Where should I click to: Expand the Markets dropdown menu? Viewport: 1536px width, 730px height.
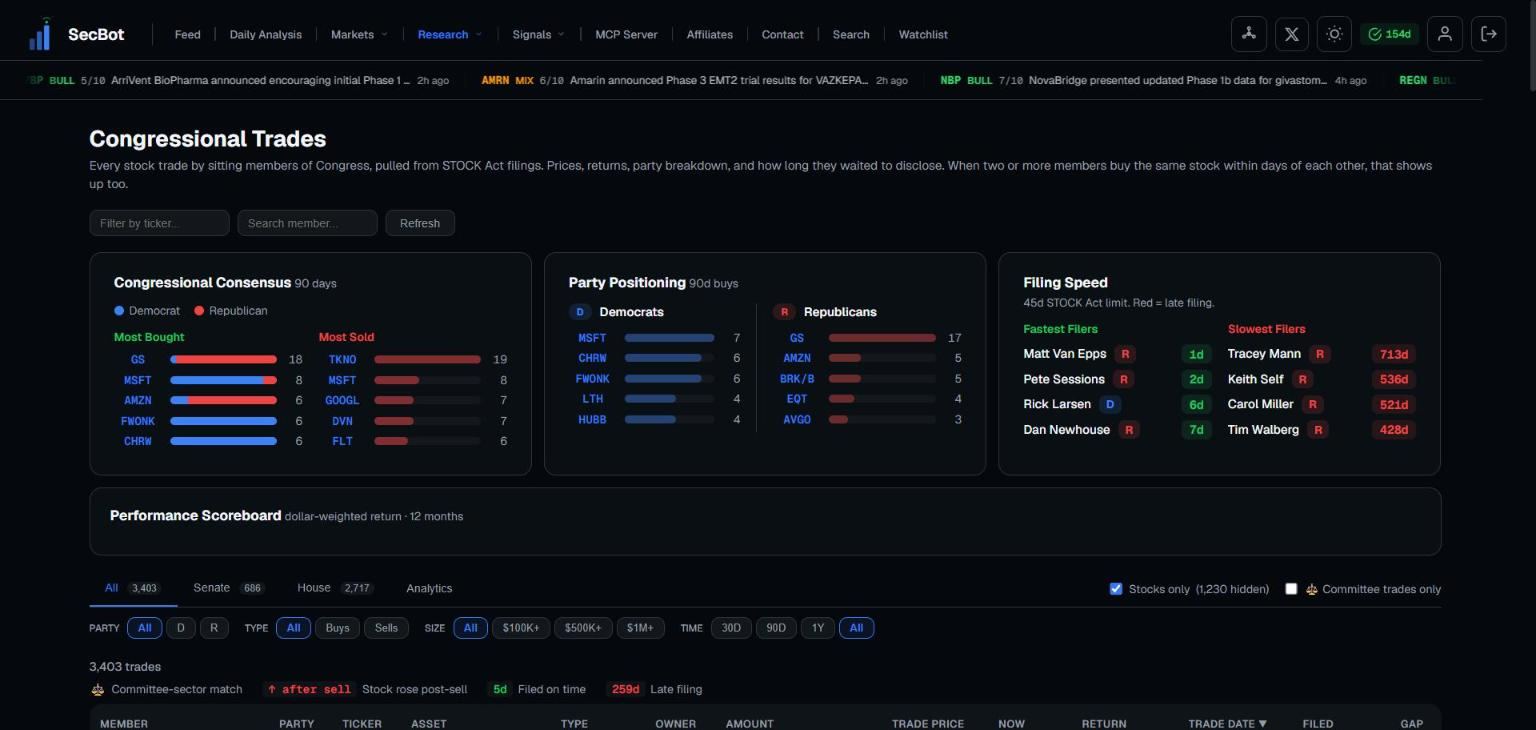359,34
